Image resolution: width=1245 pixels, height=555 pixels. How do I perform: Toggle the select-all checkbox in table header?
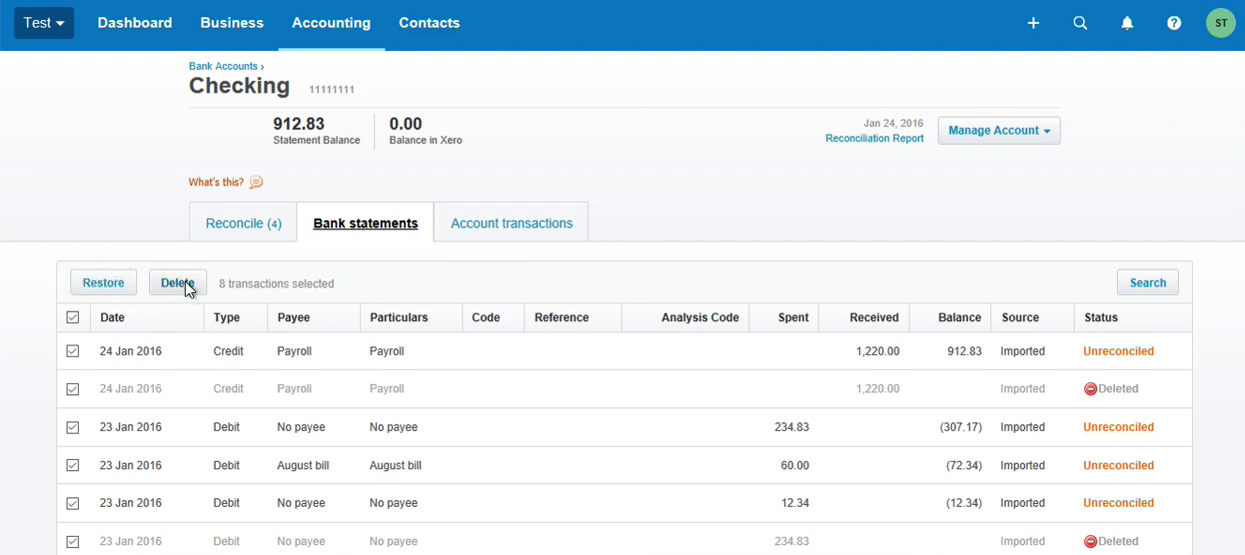[x=73, y=318]
